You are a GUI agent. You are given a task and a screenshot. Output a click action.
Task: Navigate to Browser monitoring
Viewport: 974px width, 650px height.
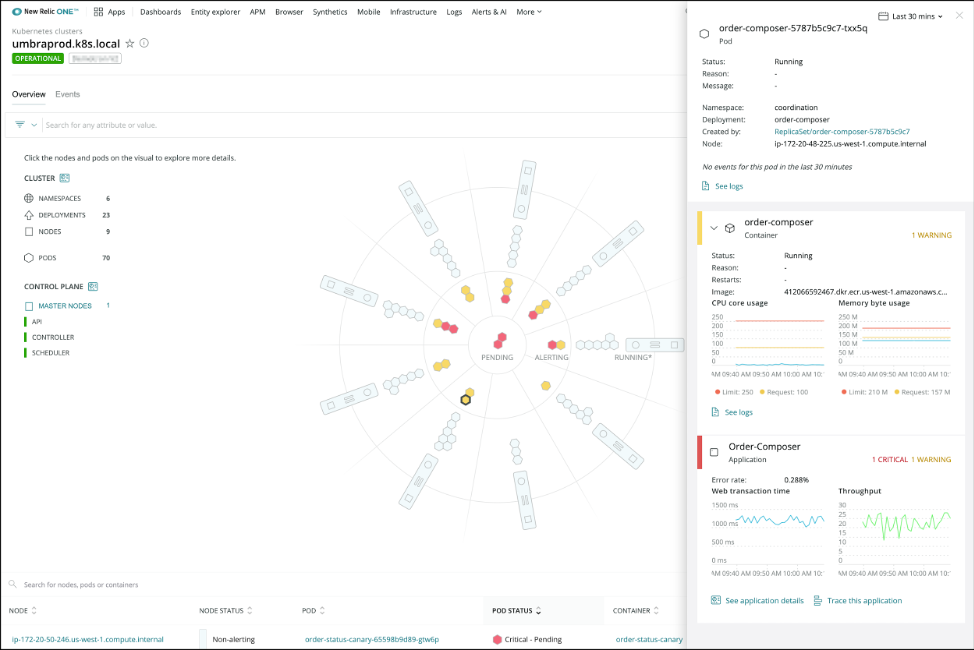tap(289, 12)
